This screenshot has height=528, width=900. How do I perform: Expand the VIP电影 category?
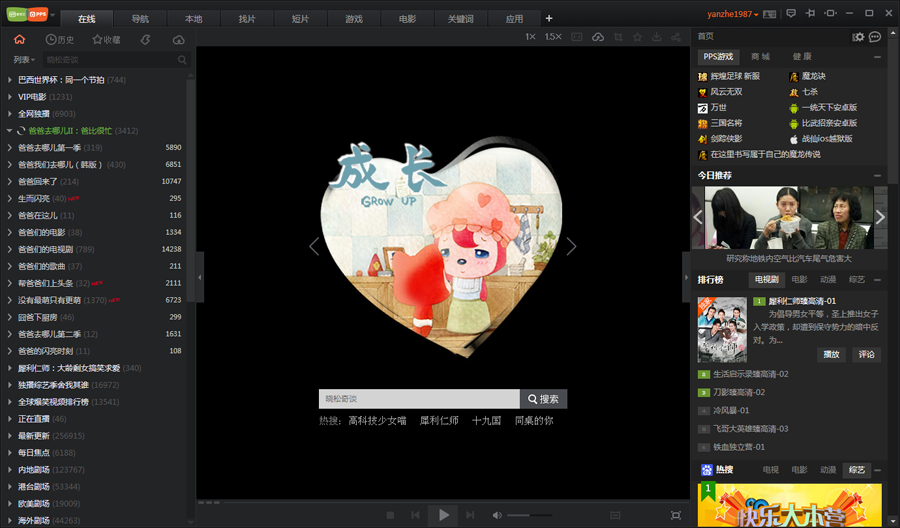tap(11, 97)
